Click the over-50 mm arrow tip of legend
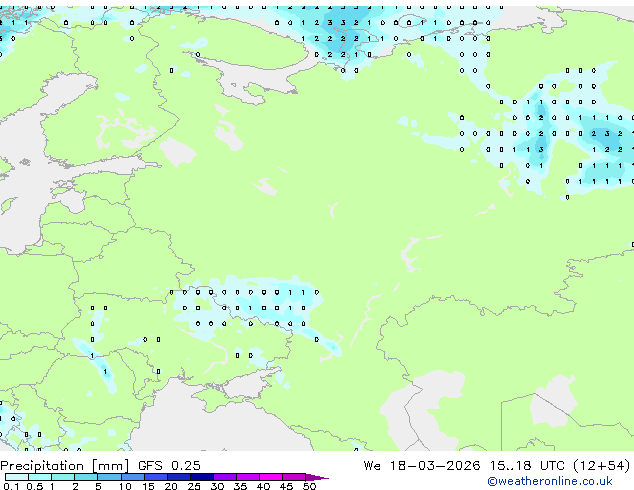The width and height of the screenshot is (634, 490). pos(317,477)
